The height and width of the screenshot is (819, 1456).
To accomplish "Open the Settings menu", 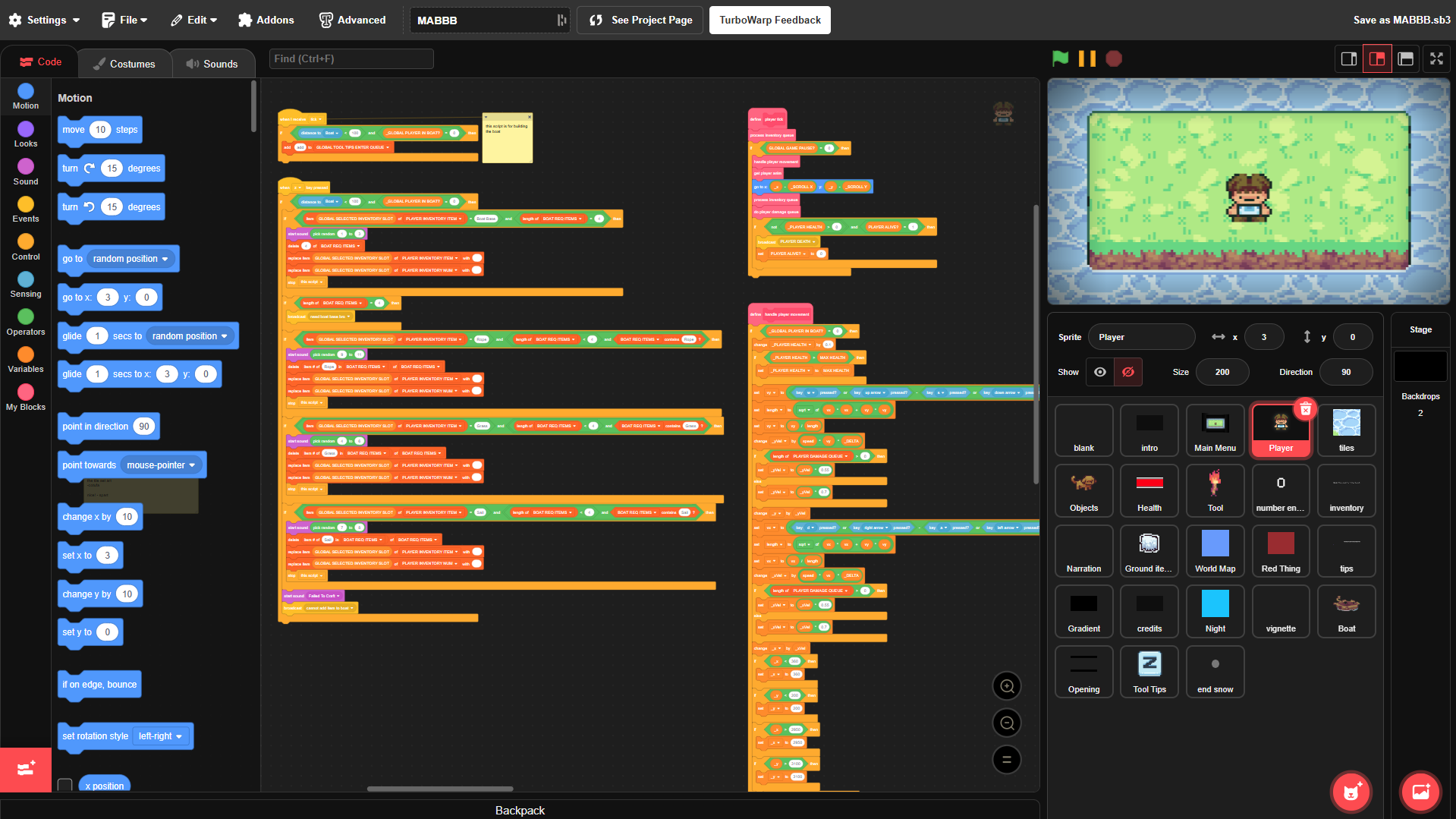I will (x=45, y=20).
